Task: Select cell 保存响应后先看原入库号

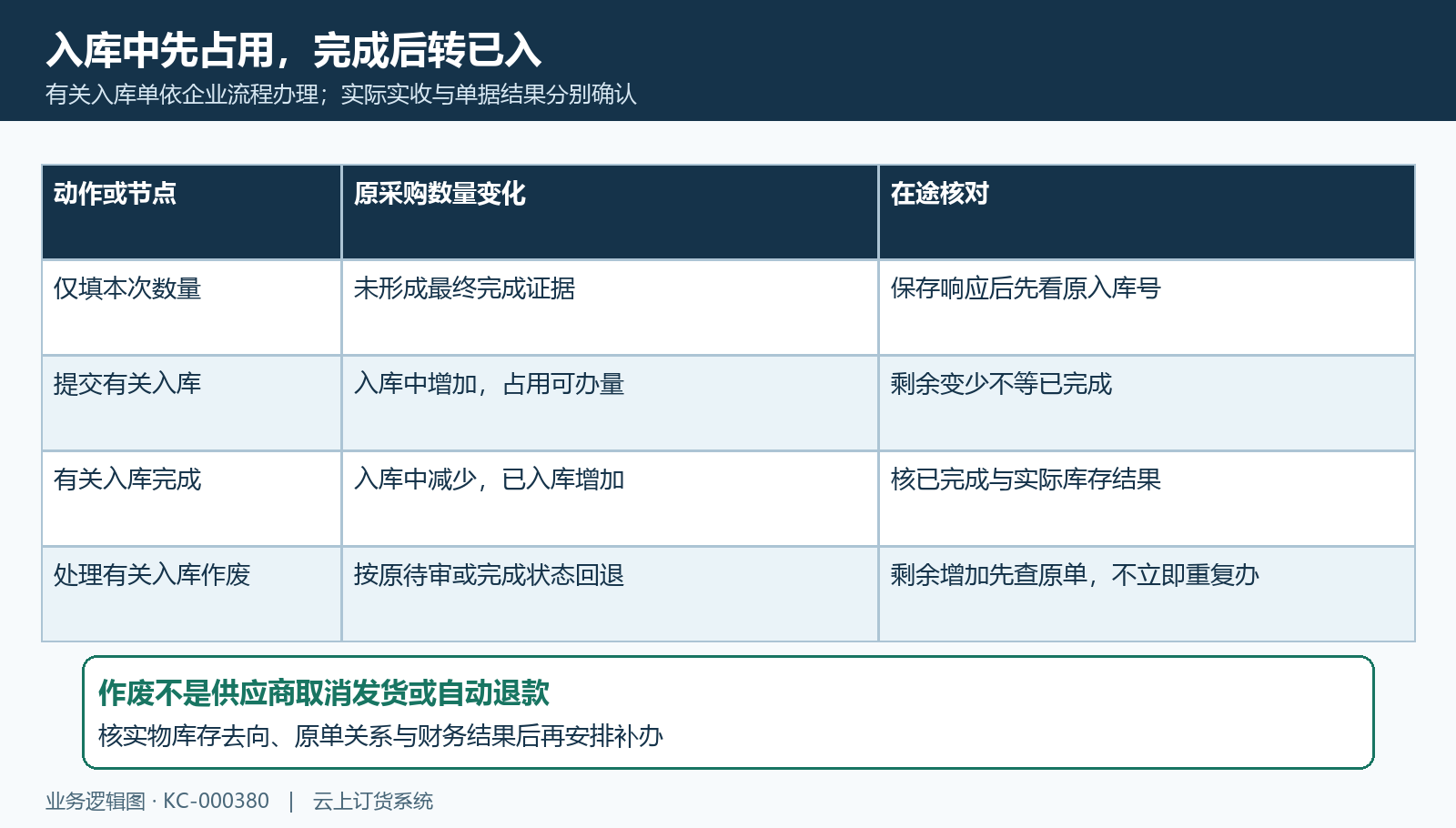Action: pos(1147,308)
